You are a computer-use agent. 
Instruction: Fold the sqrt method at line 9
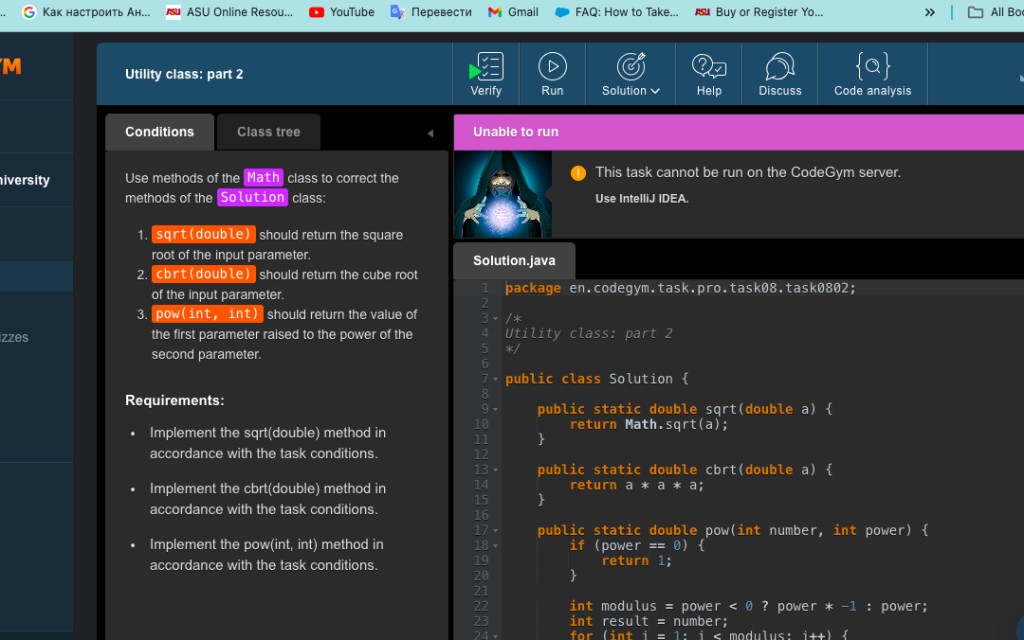click(x=496, y=409)
